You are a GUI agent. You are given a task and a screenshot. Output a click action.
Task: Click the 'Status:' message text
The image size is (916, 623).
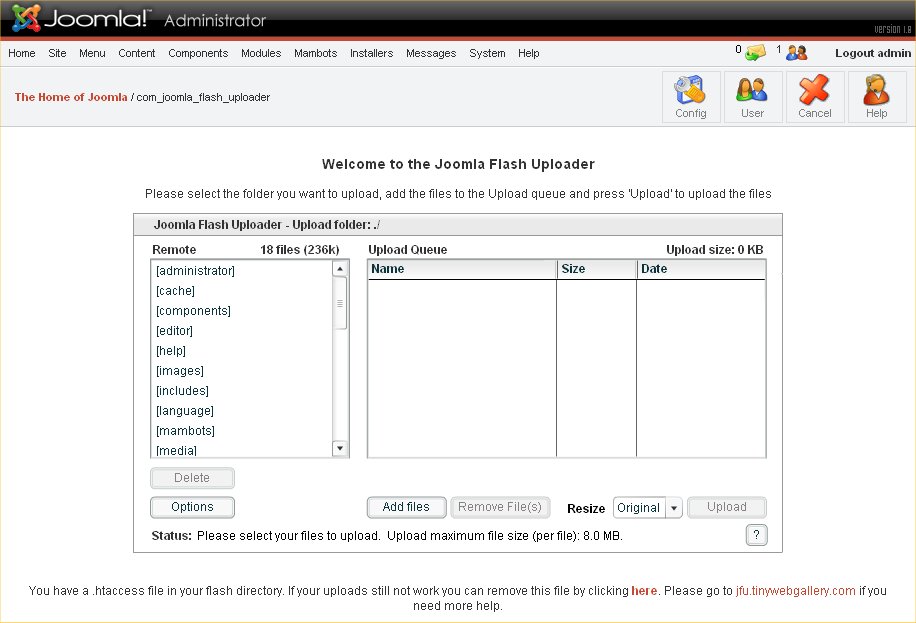point(387,535)
